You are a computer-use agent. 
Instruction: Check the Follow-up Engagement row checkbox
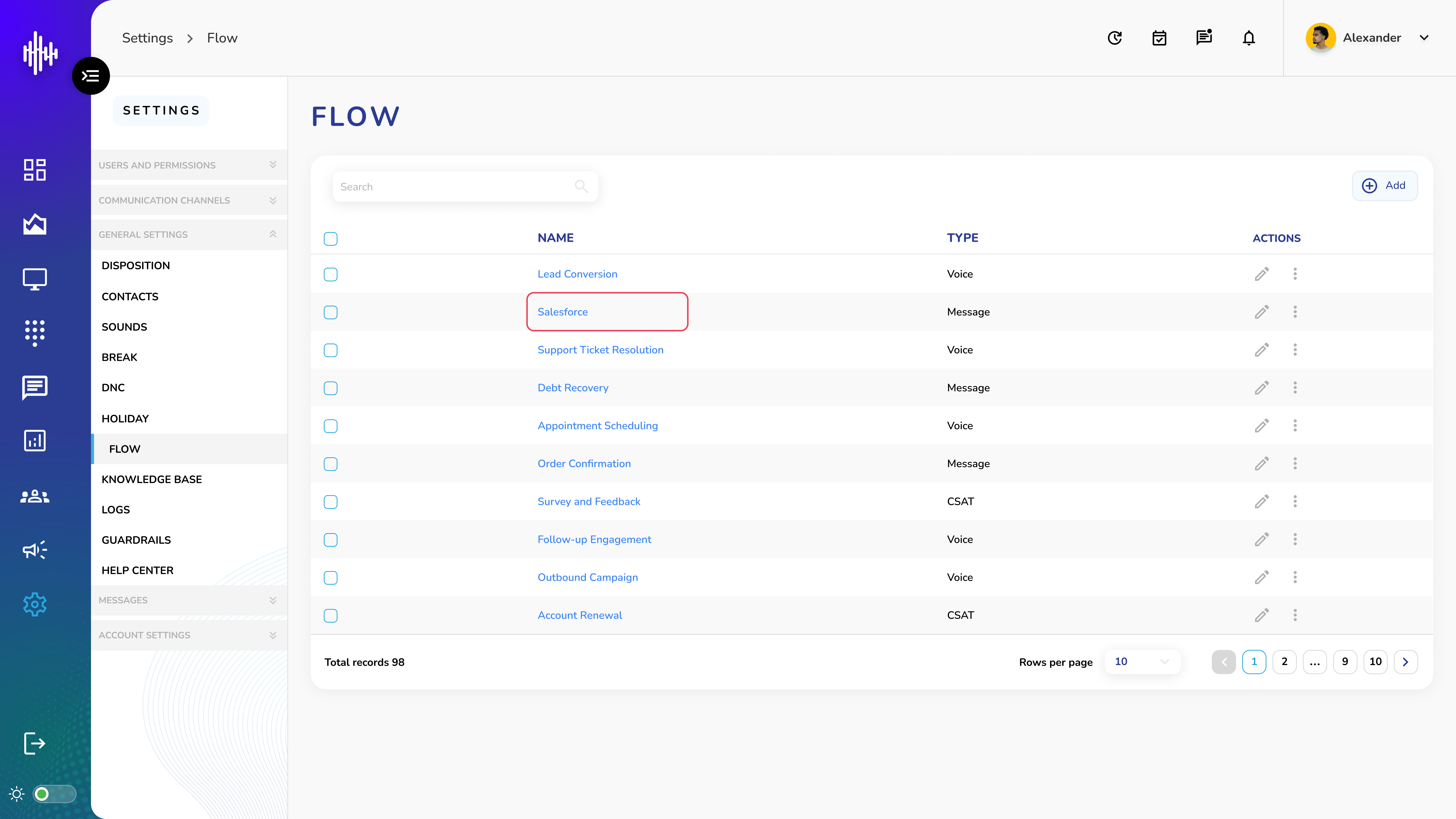coord(331,540)
